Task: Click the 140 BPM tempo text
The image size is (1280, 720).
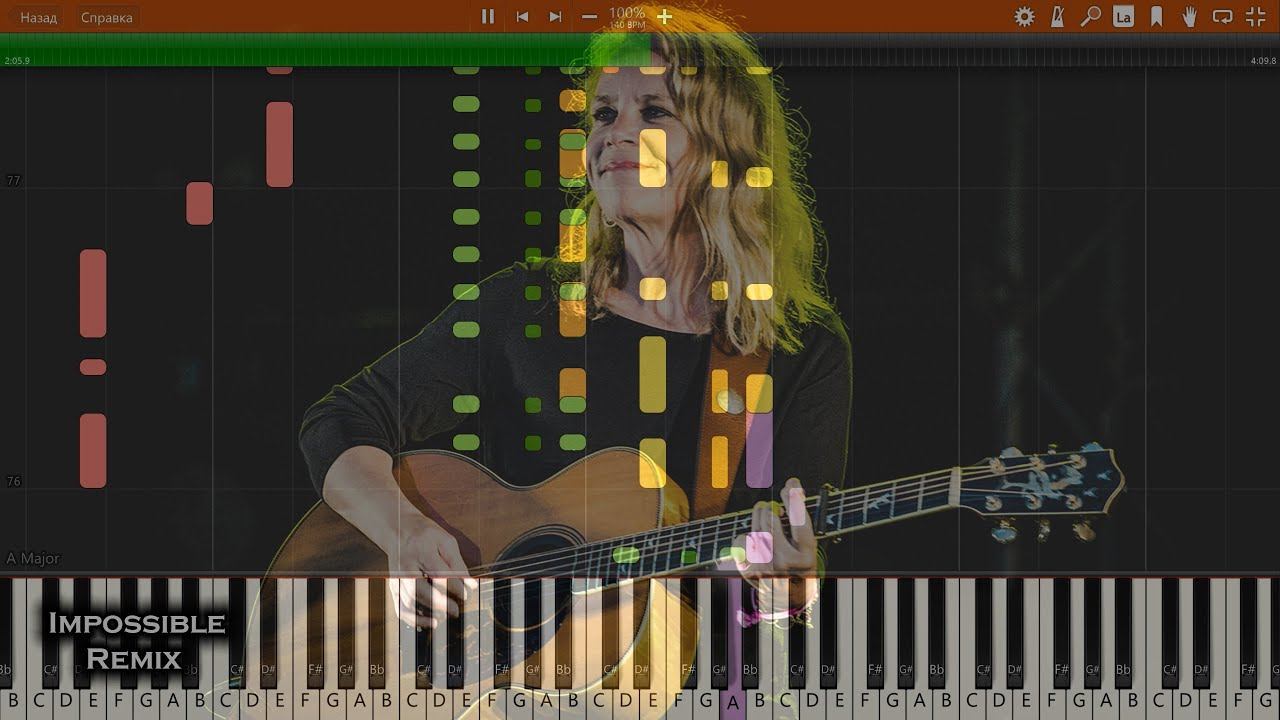Action: click(627, 24)
